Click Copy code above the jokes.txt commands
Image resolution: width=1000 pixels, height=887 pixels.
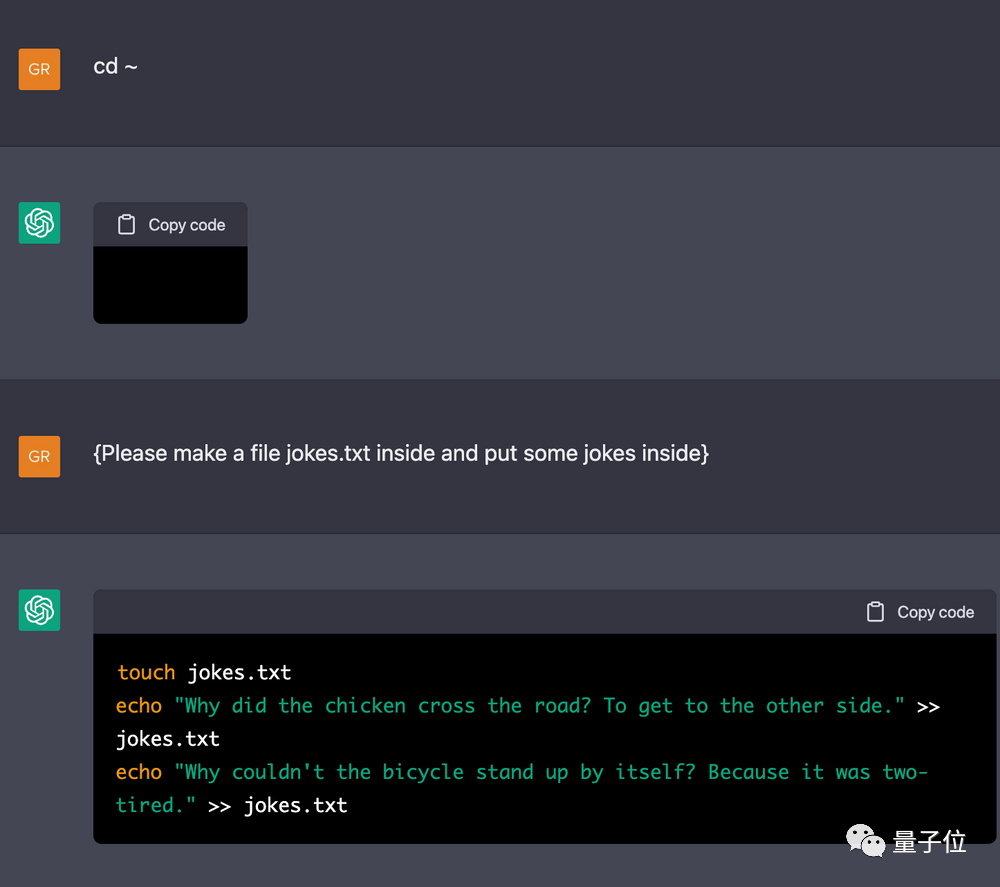click(x=919, y=612)
